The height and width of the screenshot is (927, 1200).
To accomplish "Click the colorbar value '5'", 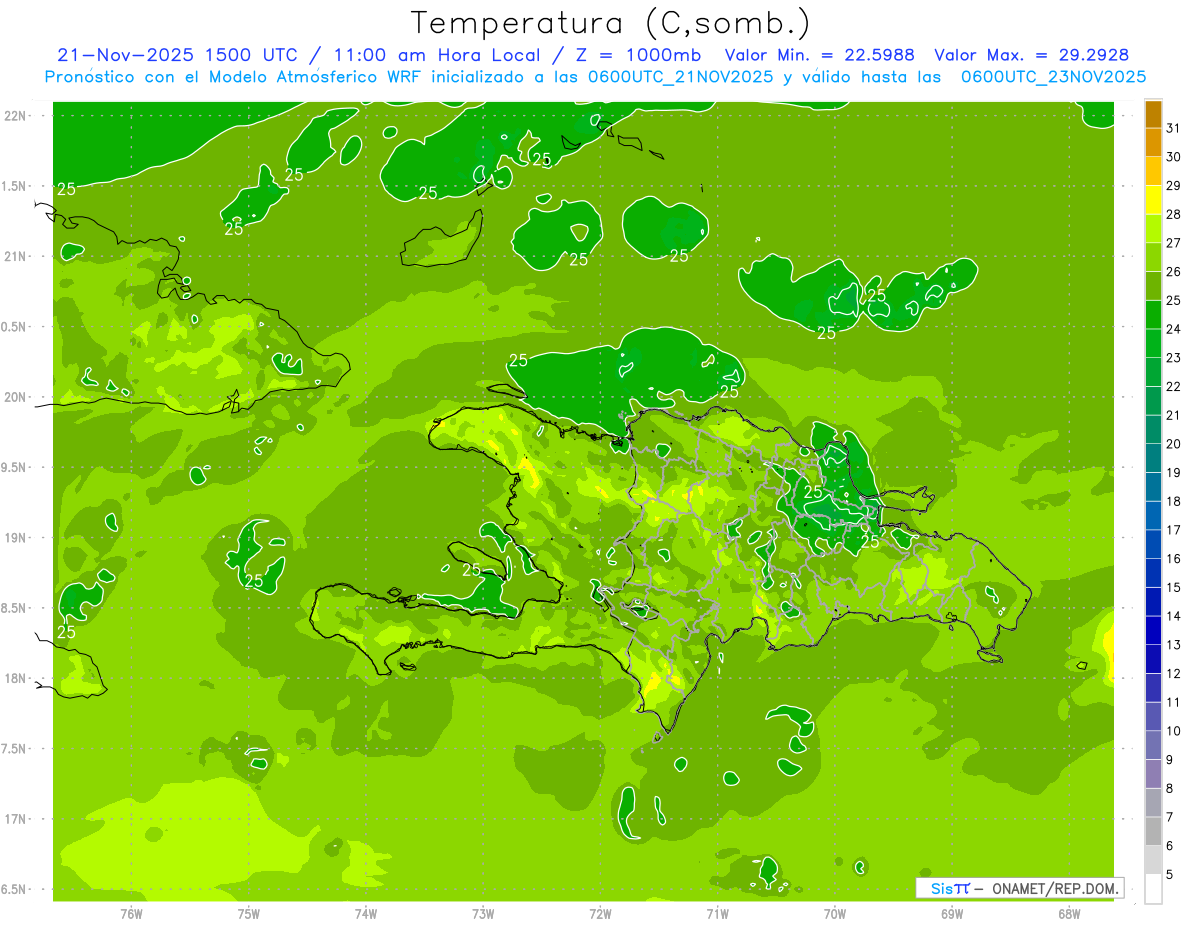I will coord(1170,874).
